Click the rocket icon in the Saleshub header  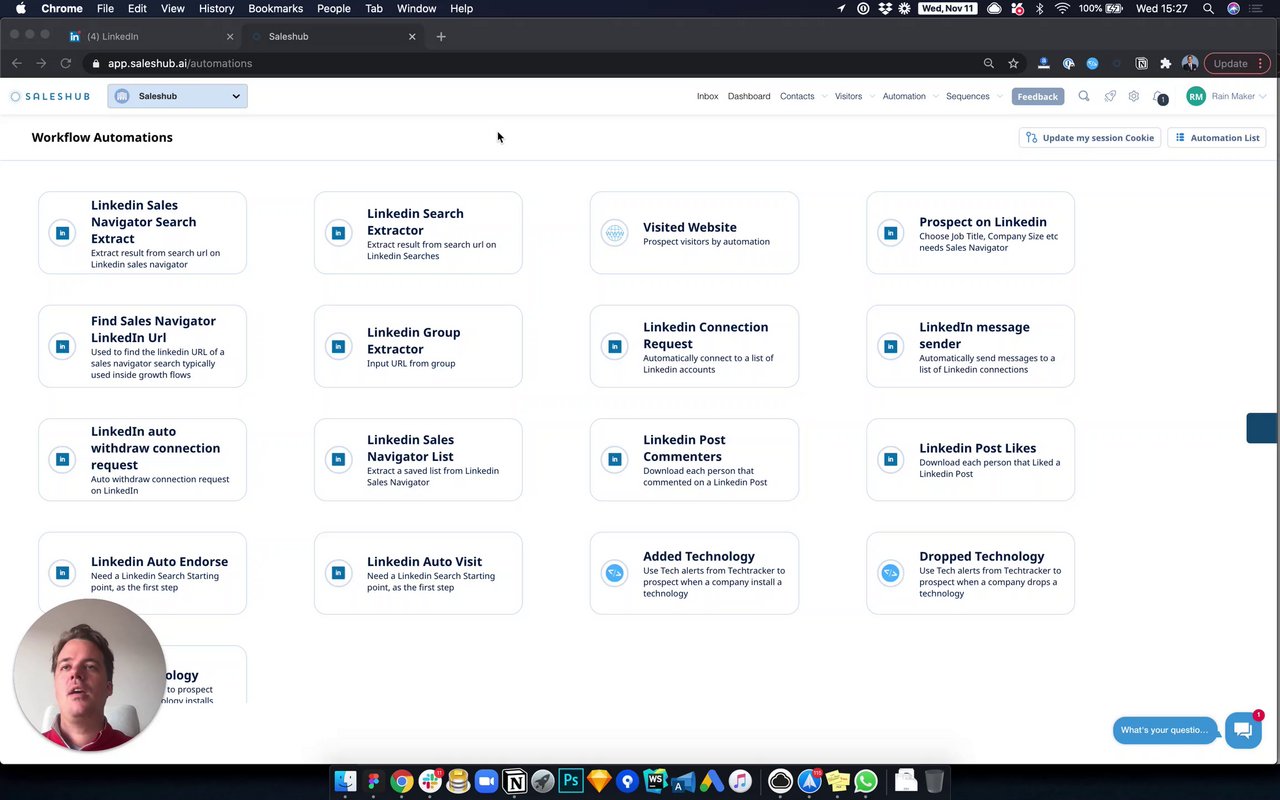tap(1110, 96)
